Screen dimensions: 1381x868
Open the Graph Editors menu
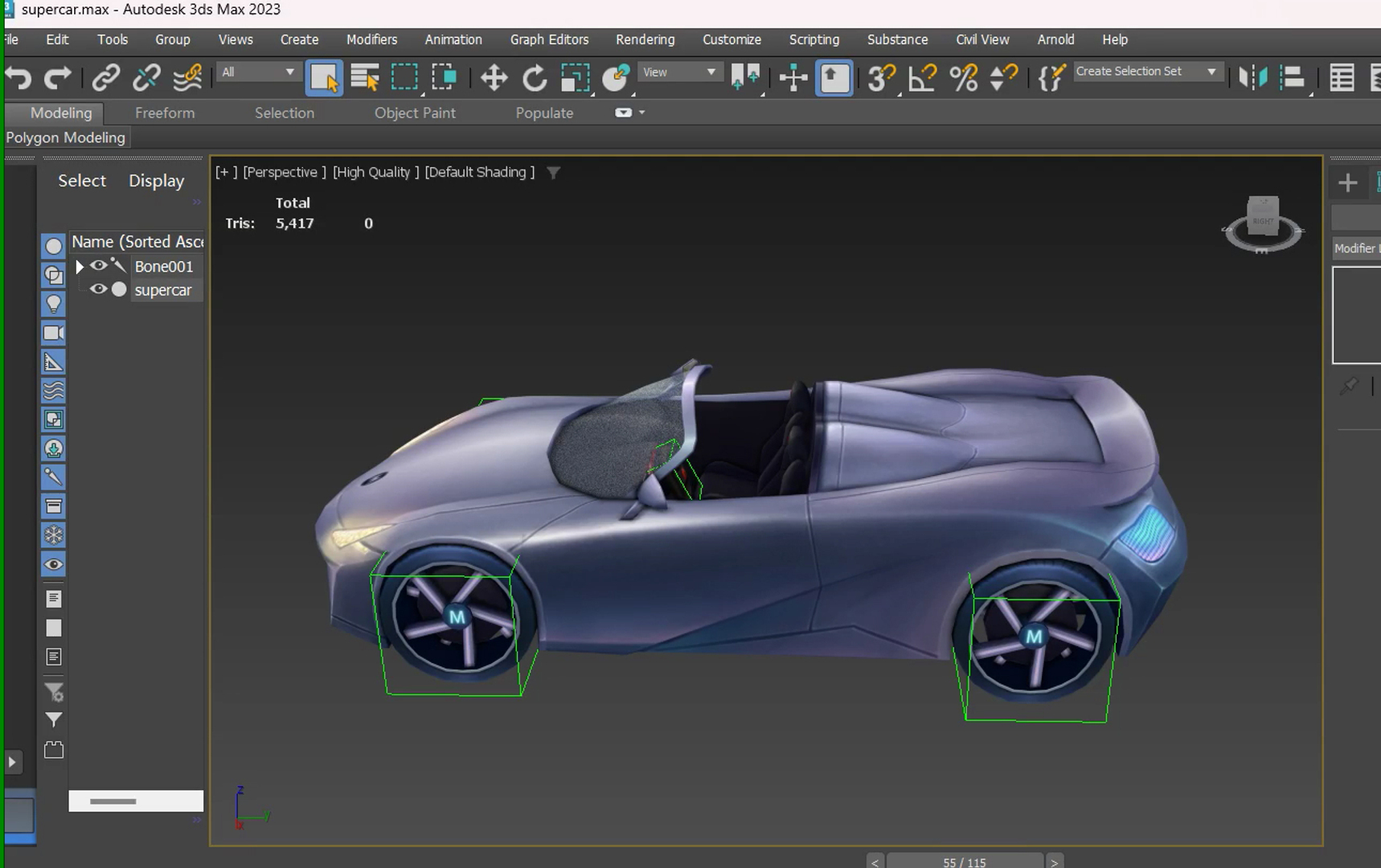[x=549, y=39]
